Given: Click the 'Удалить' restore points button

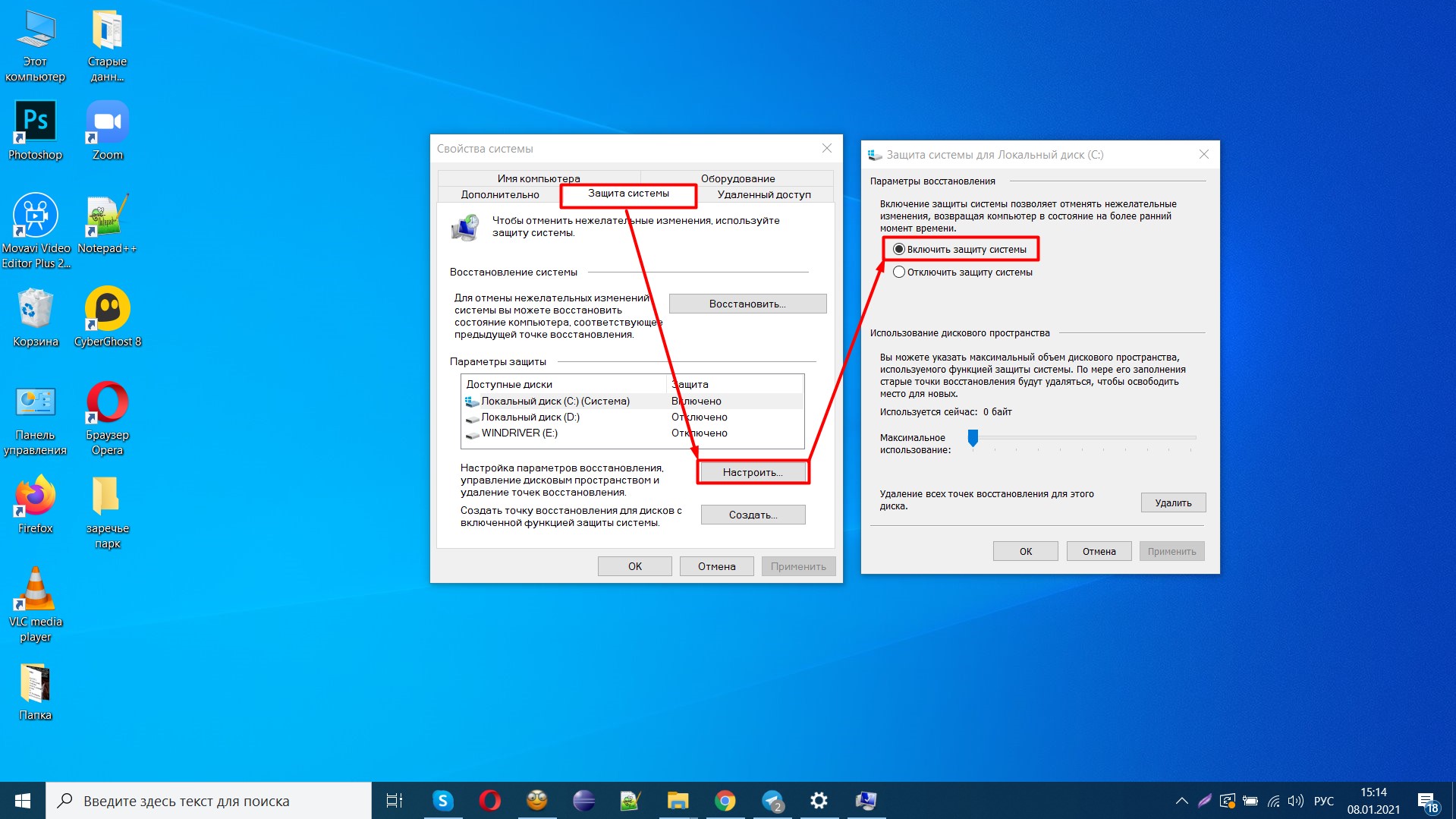Looking at the screenshot, I should (x=1173, y=502).
